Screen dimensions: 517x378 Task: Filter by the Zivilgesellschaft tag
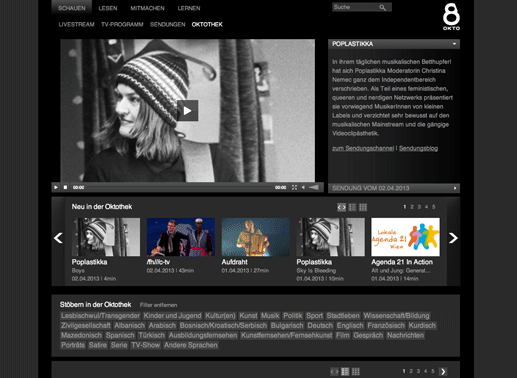coord(86,326)
